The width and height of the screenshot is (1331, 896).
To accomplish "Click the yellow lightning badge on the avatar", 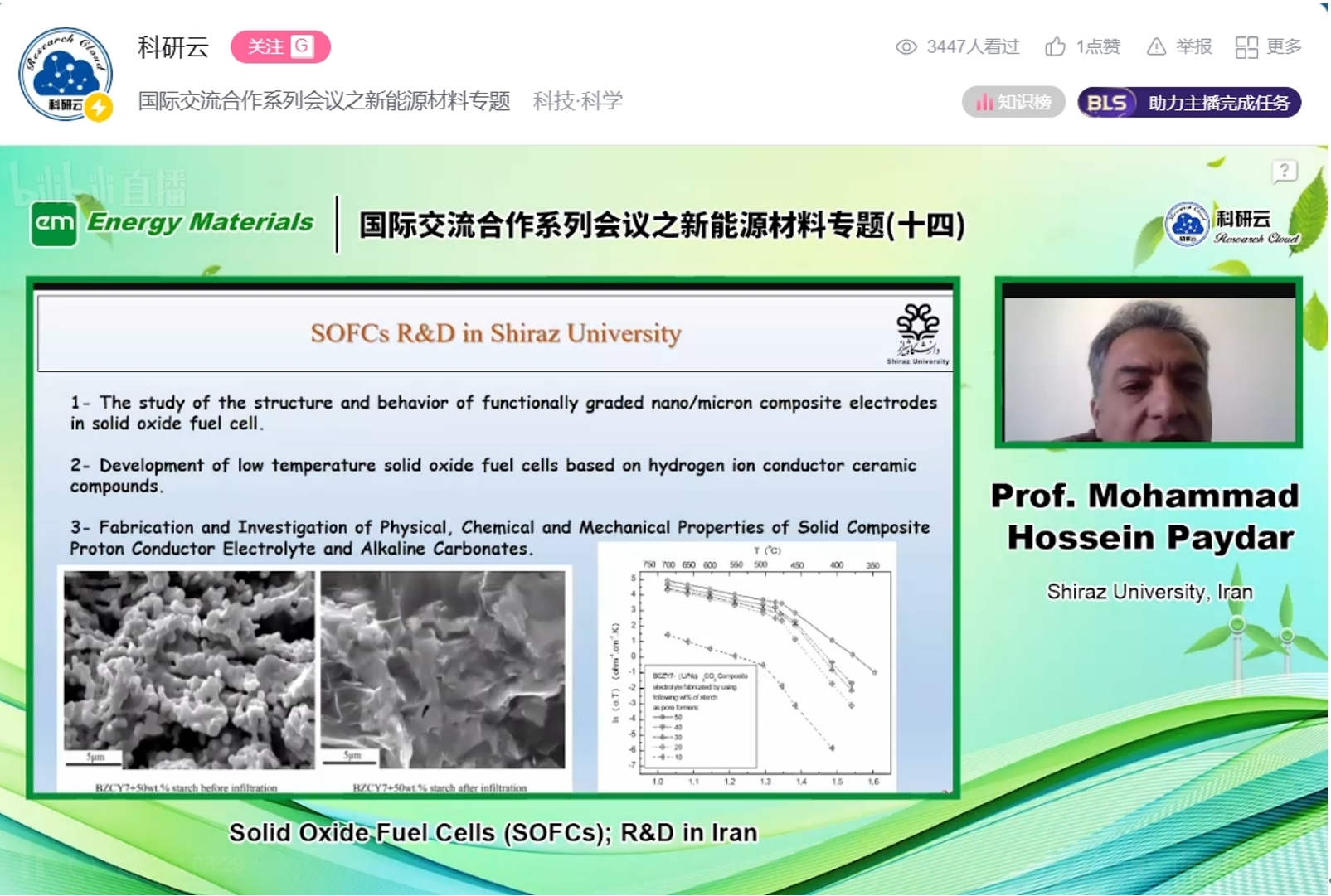I will click(99, 107).
